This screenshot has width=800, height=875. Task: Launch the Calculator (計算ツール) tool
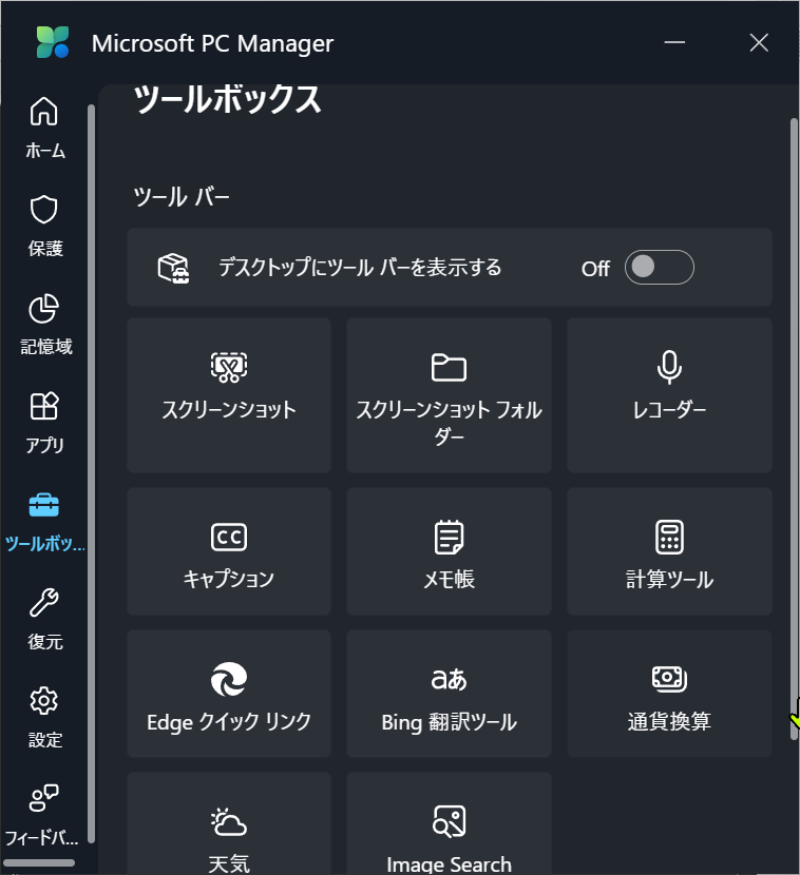point(669,552)
